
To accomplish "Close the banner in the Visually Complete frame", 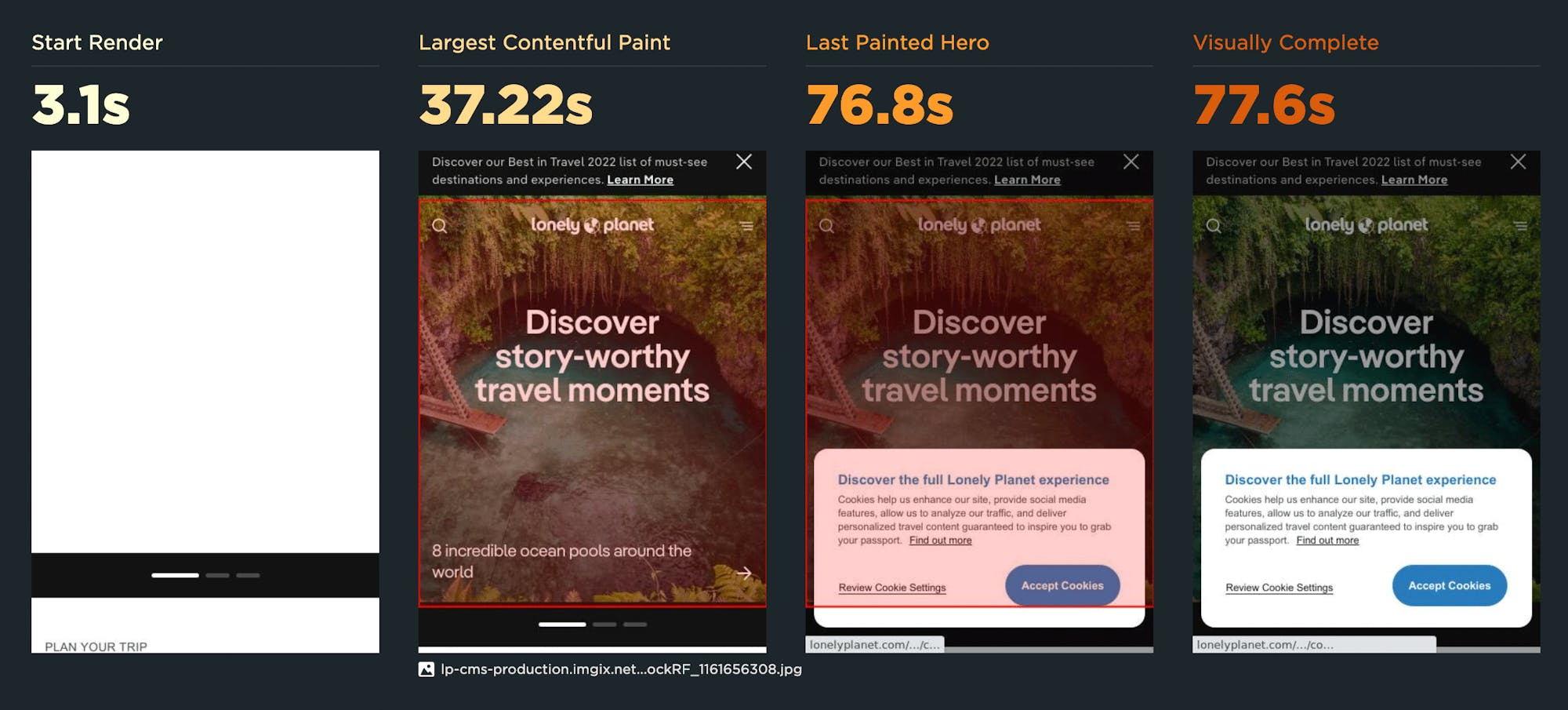I will pyautogui.click(x=1518, y=162).
